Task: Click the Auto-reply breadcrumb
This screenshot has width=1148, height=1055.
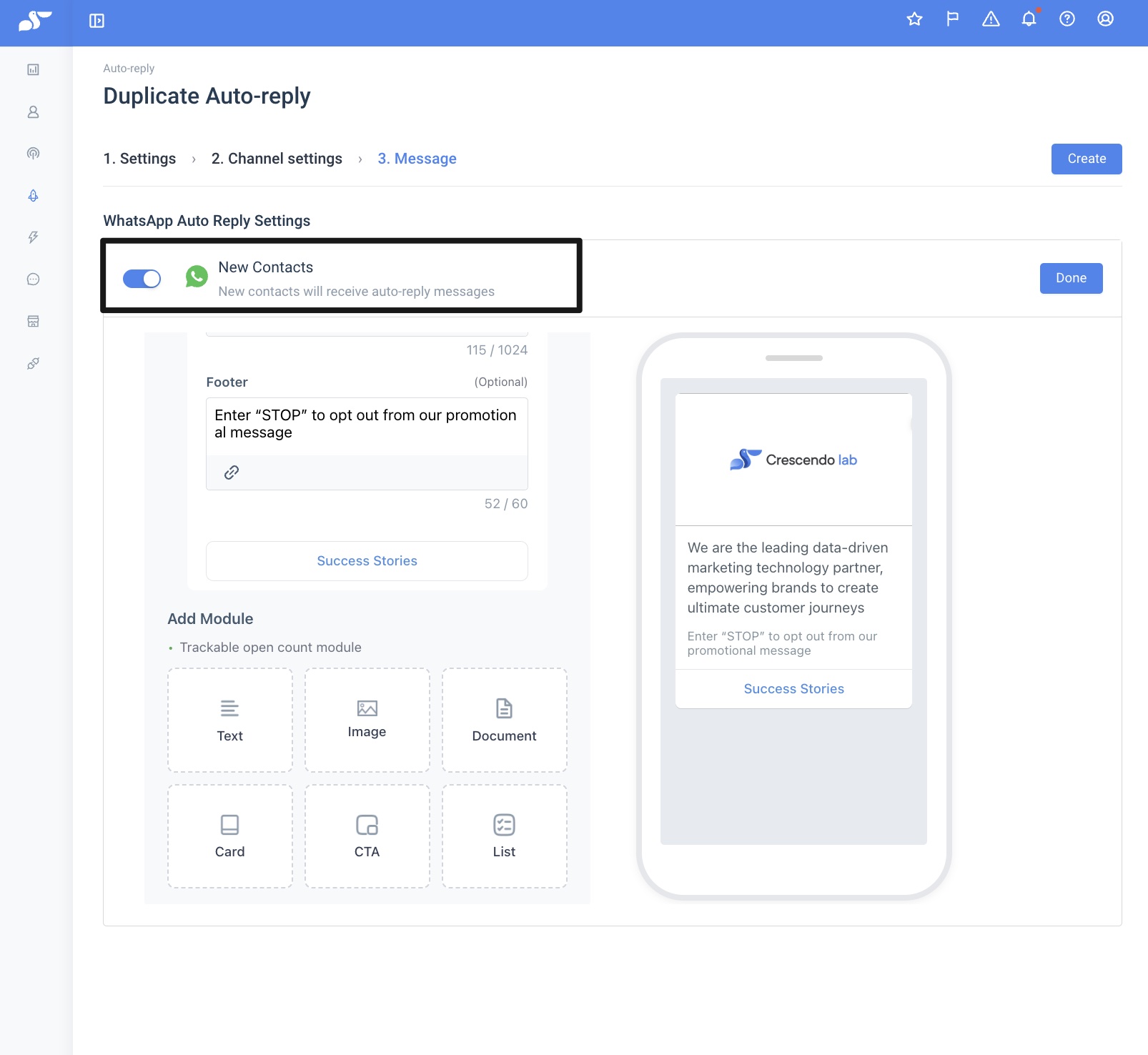Action: pos(129,69)
